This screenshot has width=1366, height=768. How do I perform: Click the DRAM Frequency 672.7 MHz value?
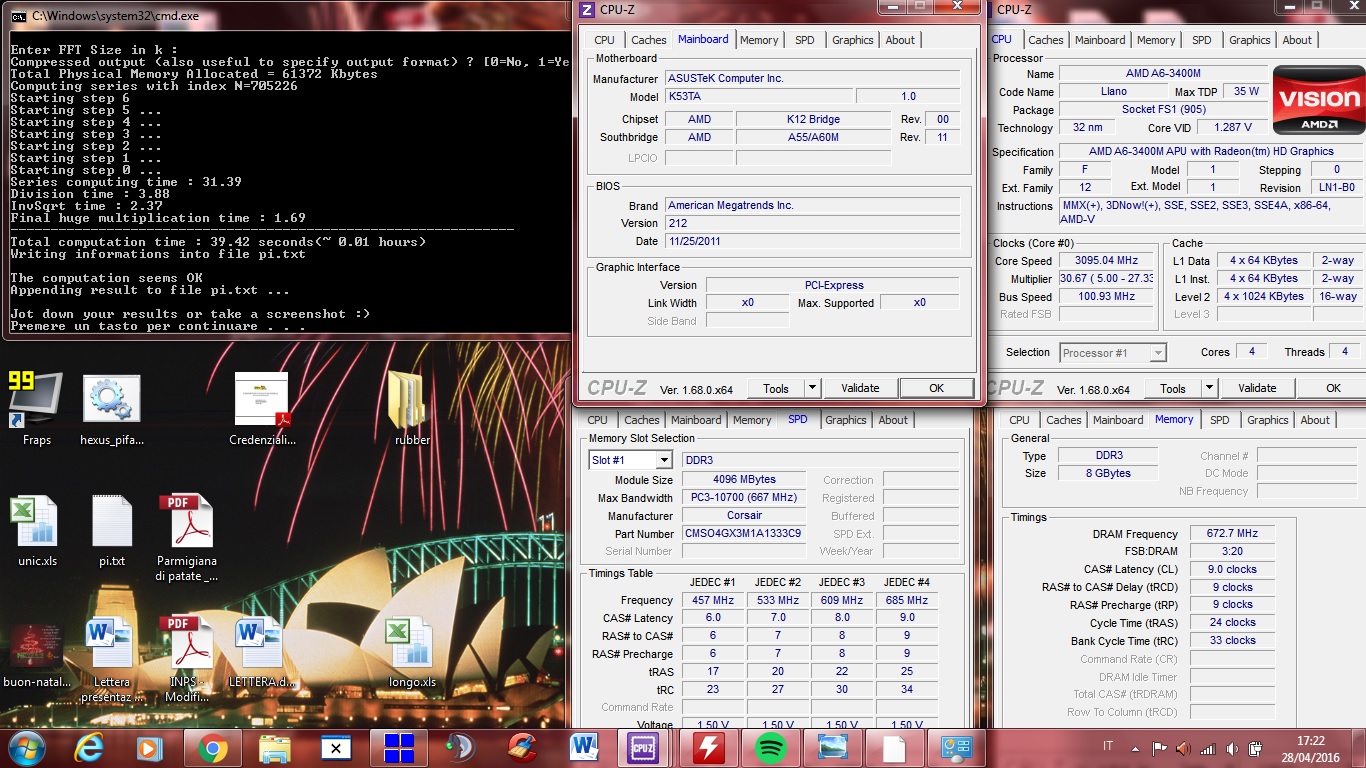tap(1232, 534)
